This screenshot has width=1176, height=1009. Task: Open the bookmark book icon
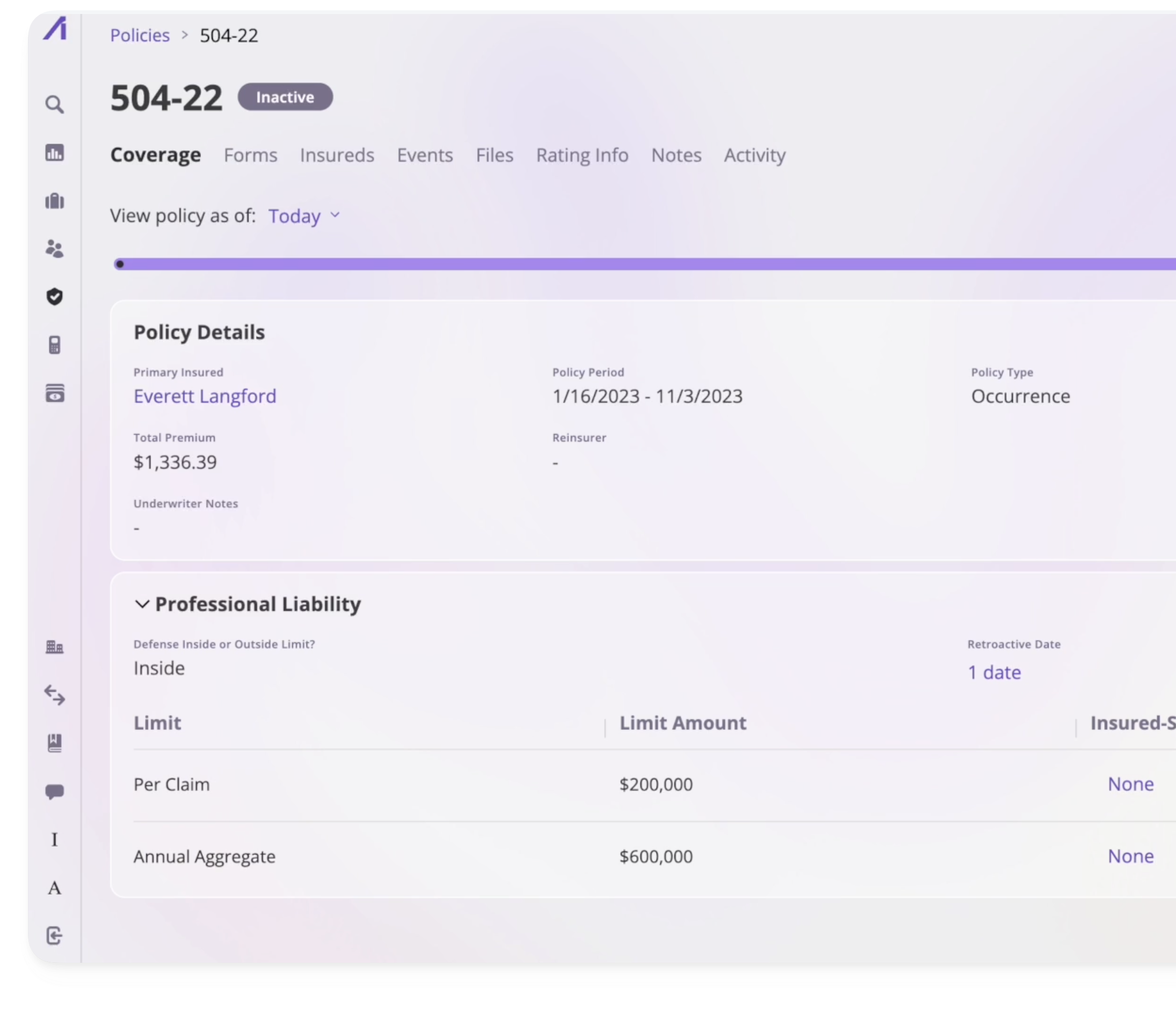(54, 743)
